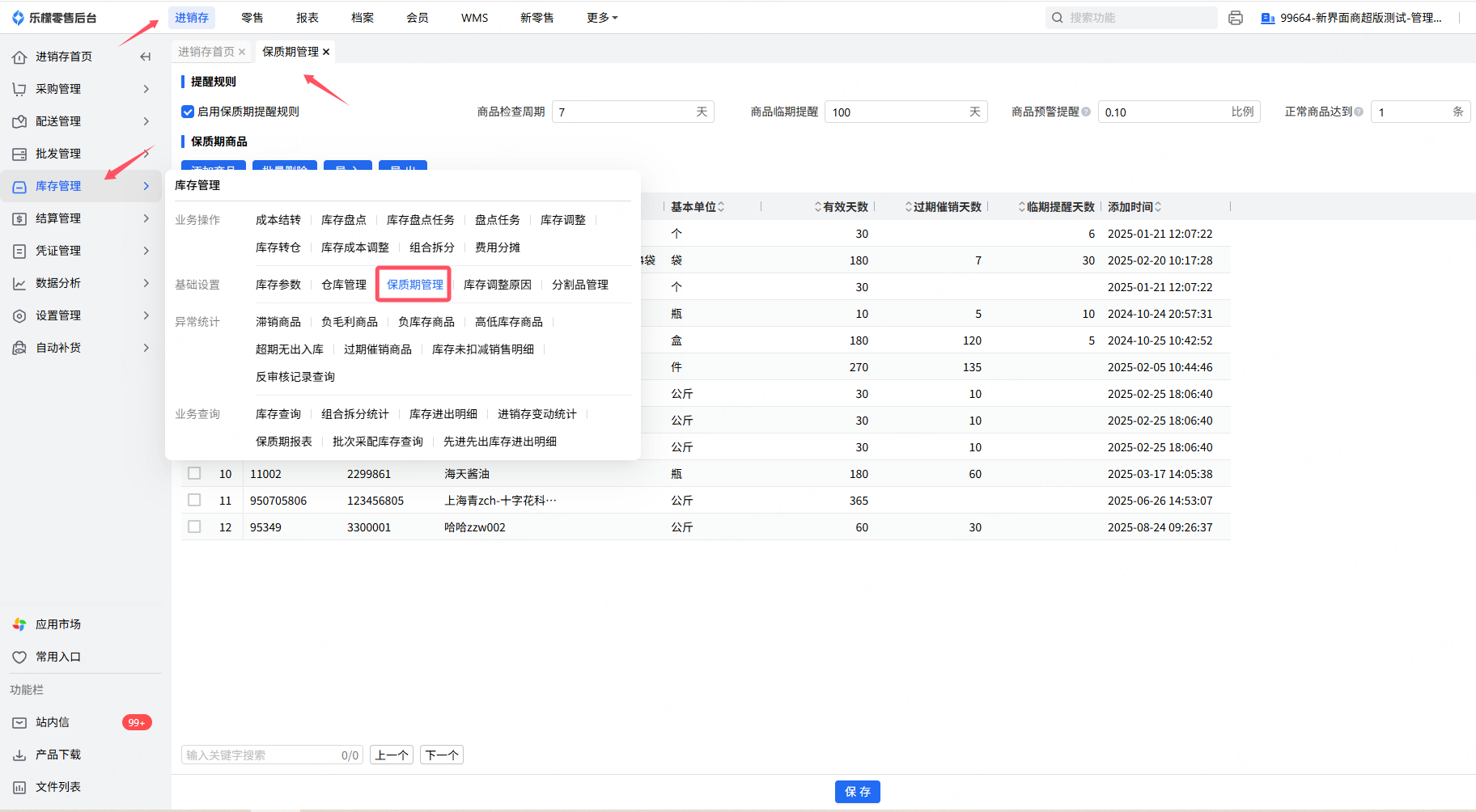The image size is (1476, 812).
Task: Click the 文件列表 file list icon
Action: point(19,787)
